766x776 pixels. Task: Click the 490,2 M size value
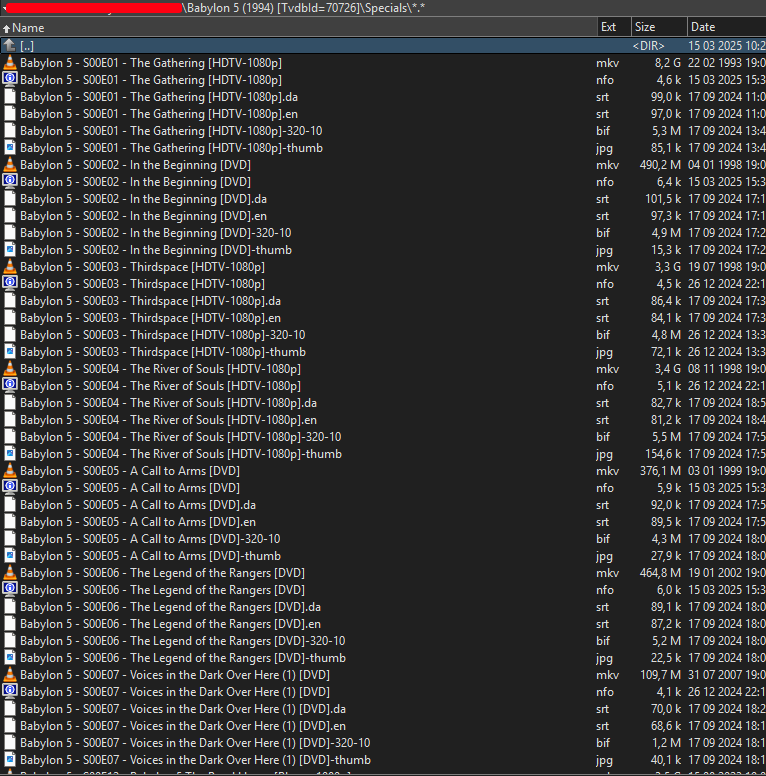(x=660, y=165)
